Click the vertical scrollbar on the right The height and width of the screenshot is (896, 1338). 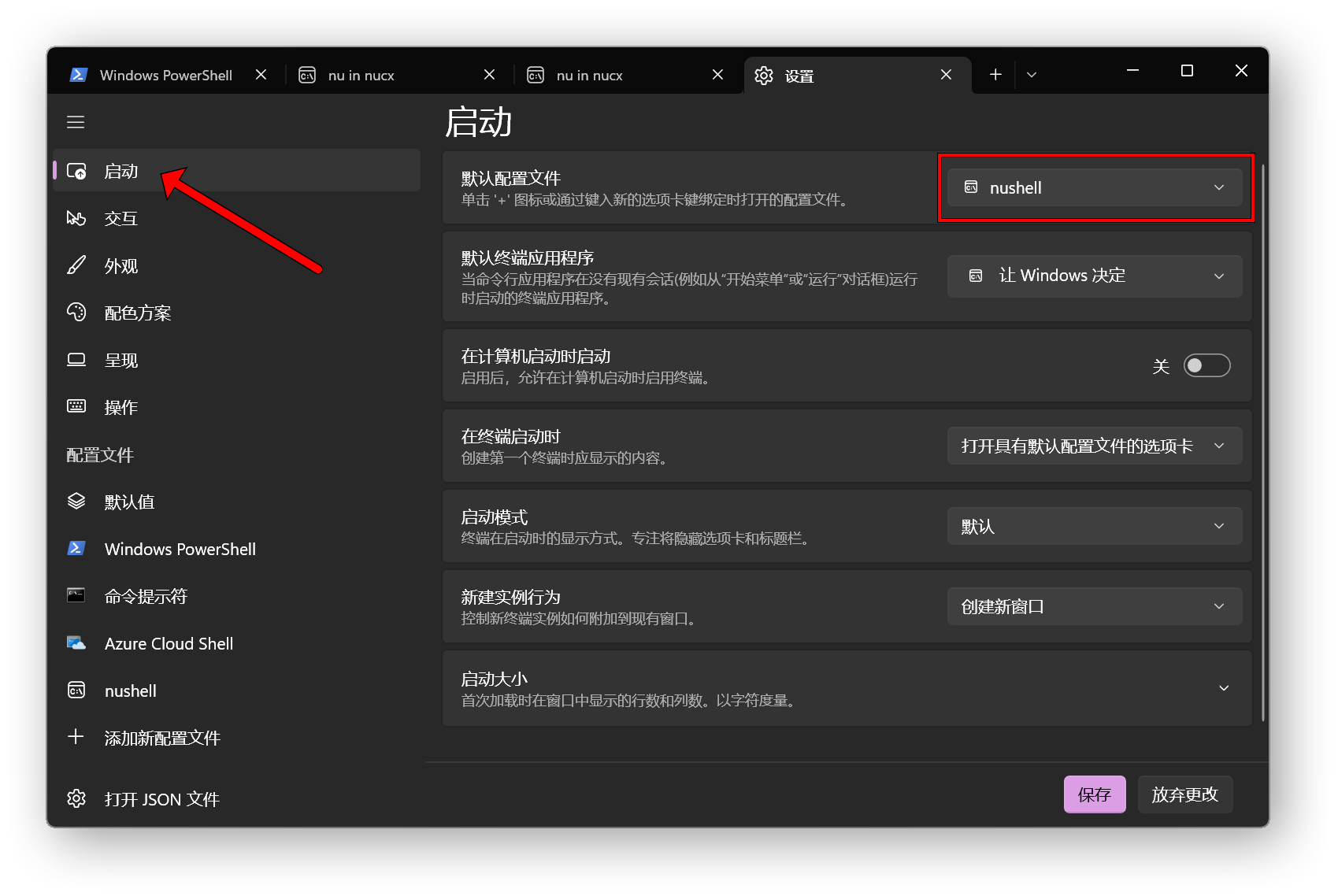1263,441
